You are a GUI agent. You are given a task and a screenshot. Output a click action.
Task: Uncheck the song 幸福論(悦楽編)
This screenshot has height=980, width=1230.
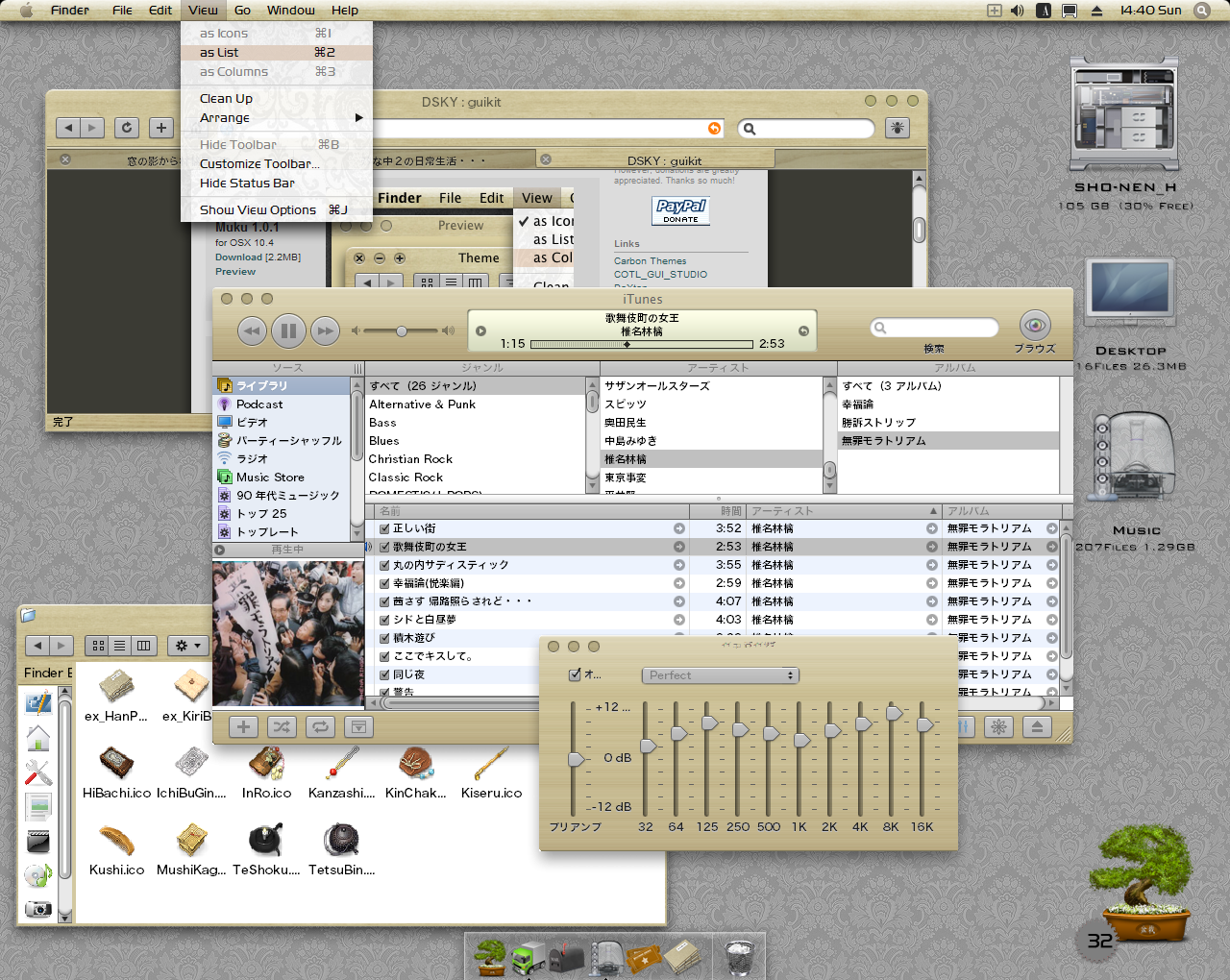[384, 583]
